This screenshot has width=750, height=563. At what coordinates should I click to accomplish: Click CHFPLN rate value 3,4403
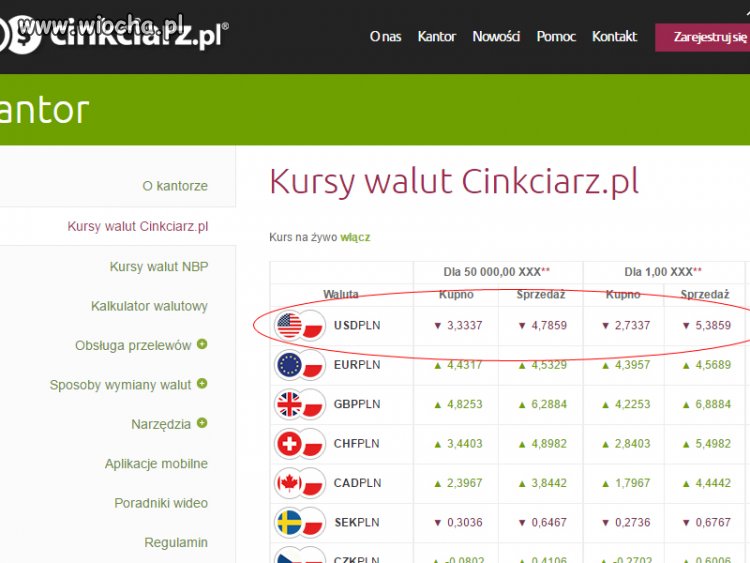tap(464, 444)
